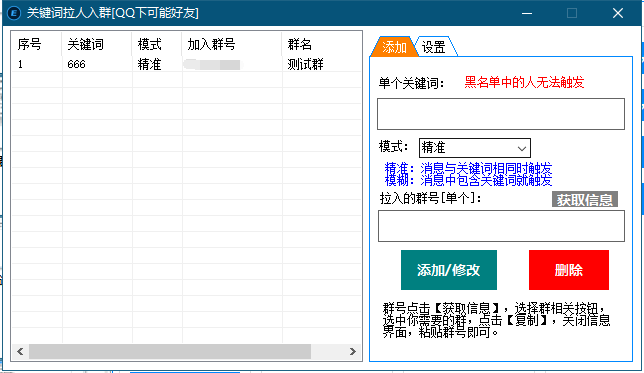This screenshot has width=644, height=373.
Task: Open the 模式 dropdown showing 精准
Action: click(x=475, y=148)
